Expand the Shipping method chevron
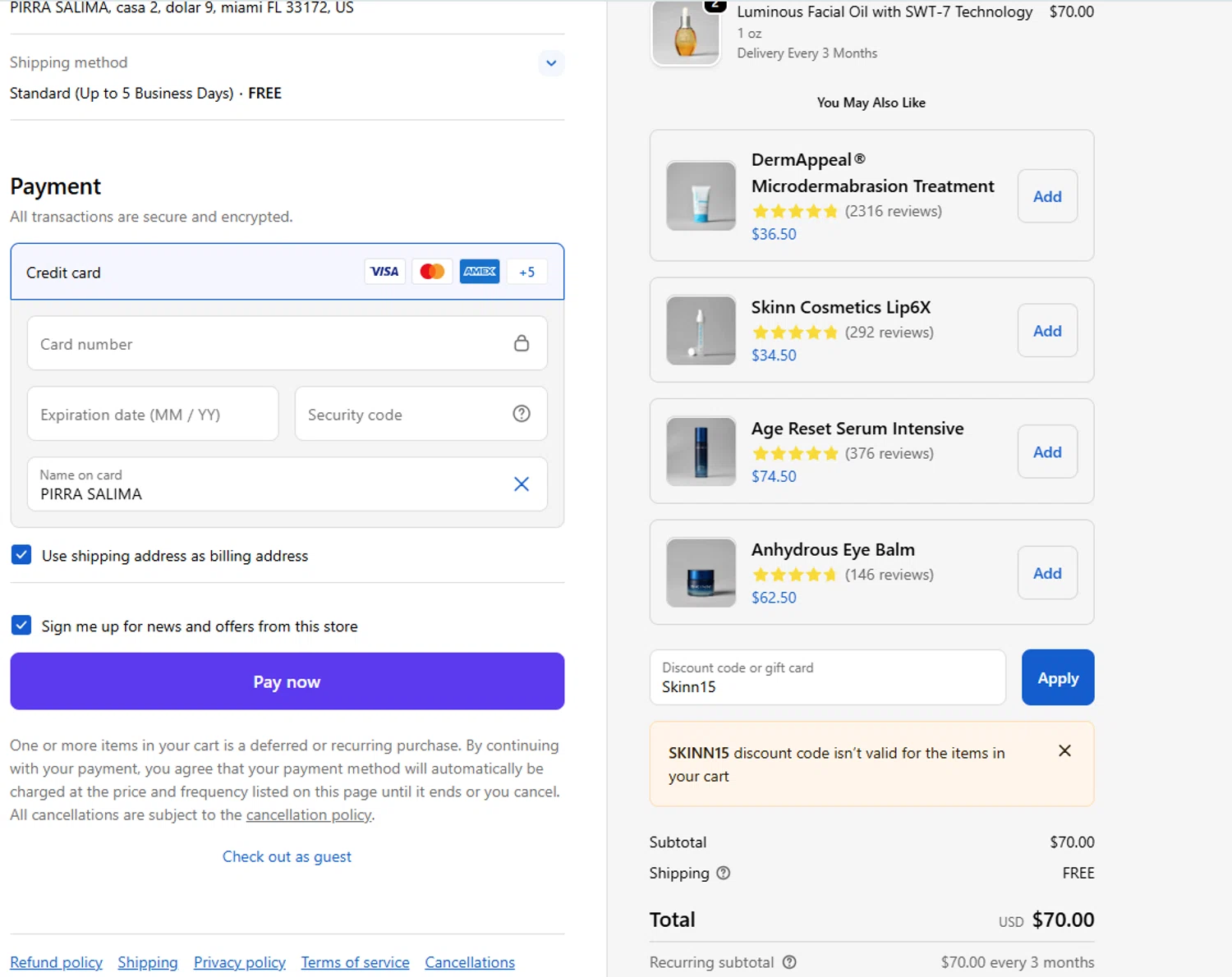The image size is (1232, 977). [x=551, y=63]
